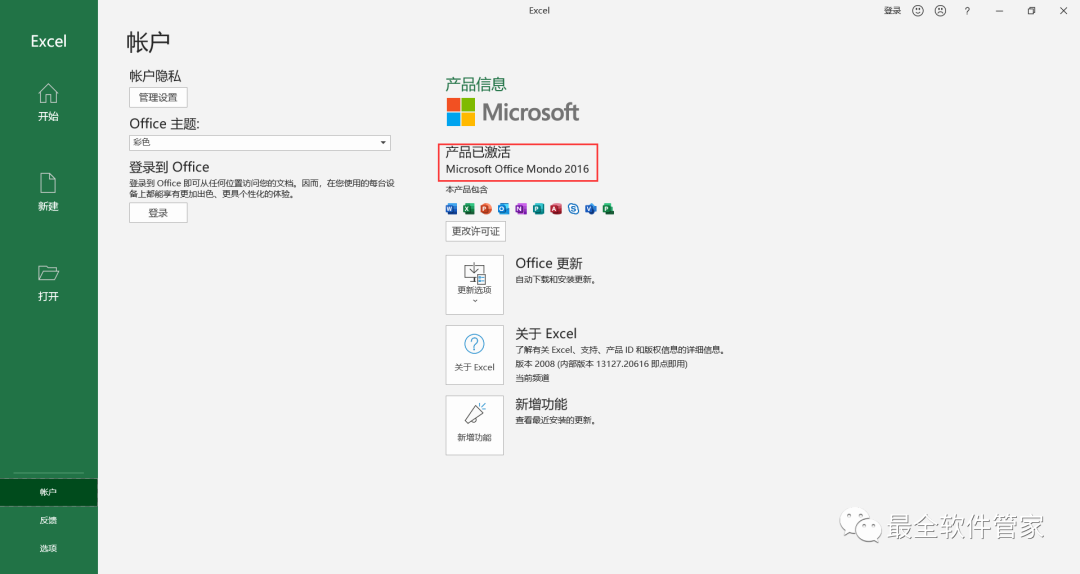Viewport: 1080px width, 574px height.
Task: Click the Outlook icon in included products
Action: (x=503, y=209)
